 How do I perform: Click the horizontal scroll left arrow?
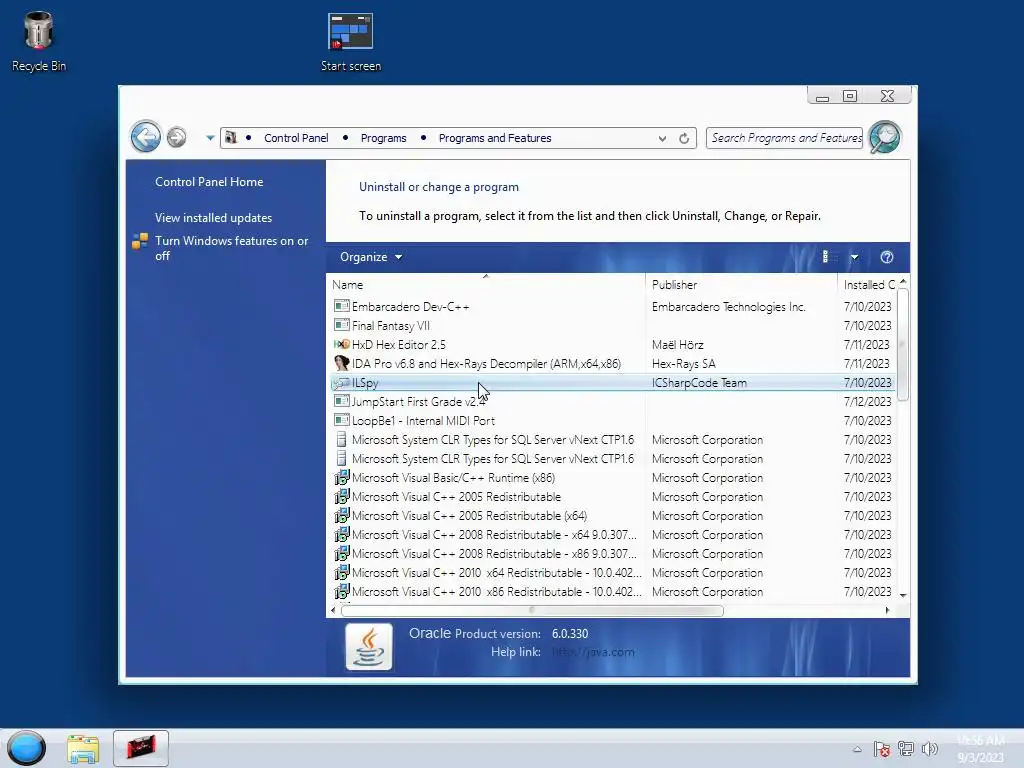tap(333, 611)
